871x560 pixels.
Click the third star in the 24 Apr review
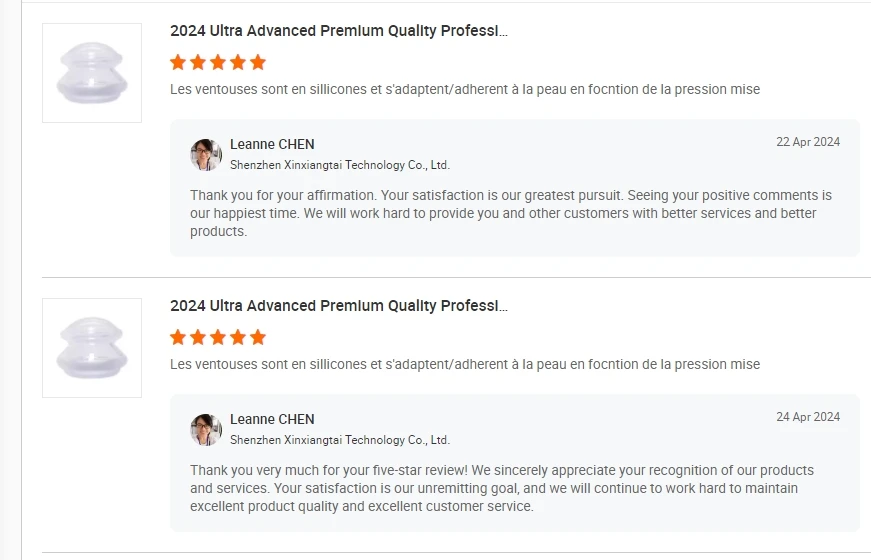click(x=218, y=337)
